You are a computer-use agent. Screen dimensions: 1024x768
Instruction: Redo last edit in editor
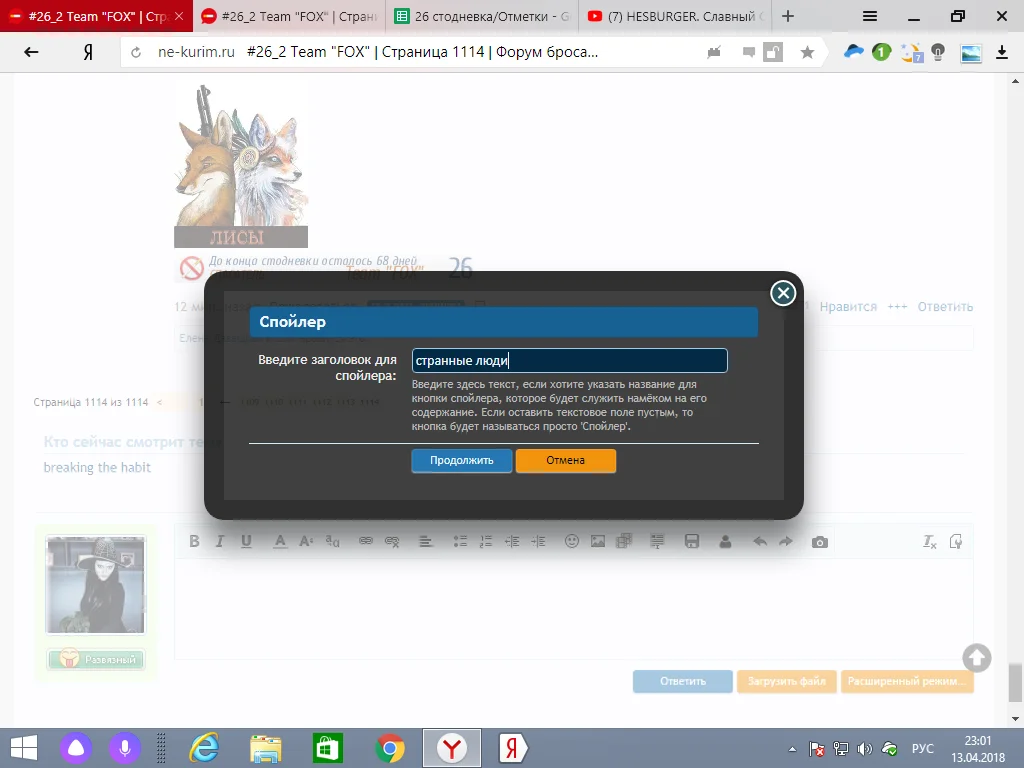[x=786, y=541]
